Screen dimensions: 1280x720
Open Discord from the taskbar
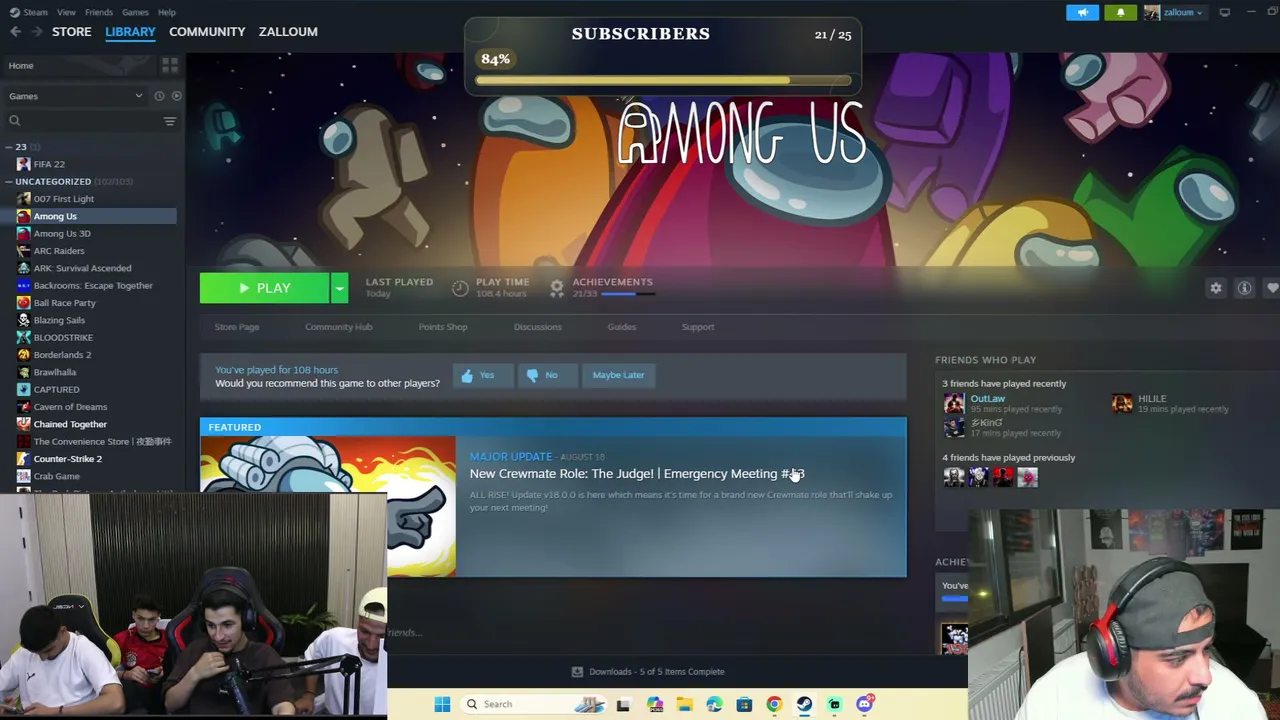click(865, 704)
